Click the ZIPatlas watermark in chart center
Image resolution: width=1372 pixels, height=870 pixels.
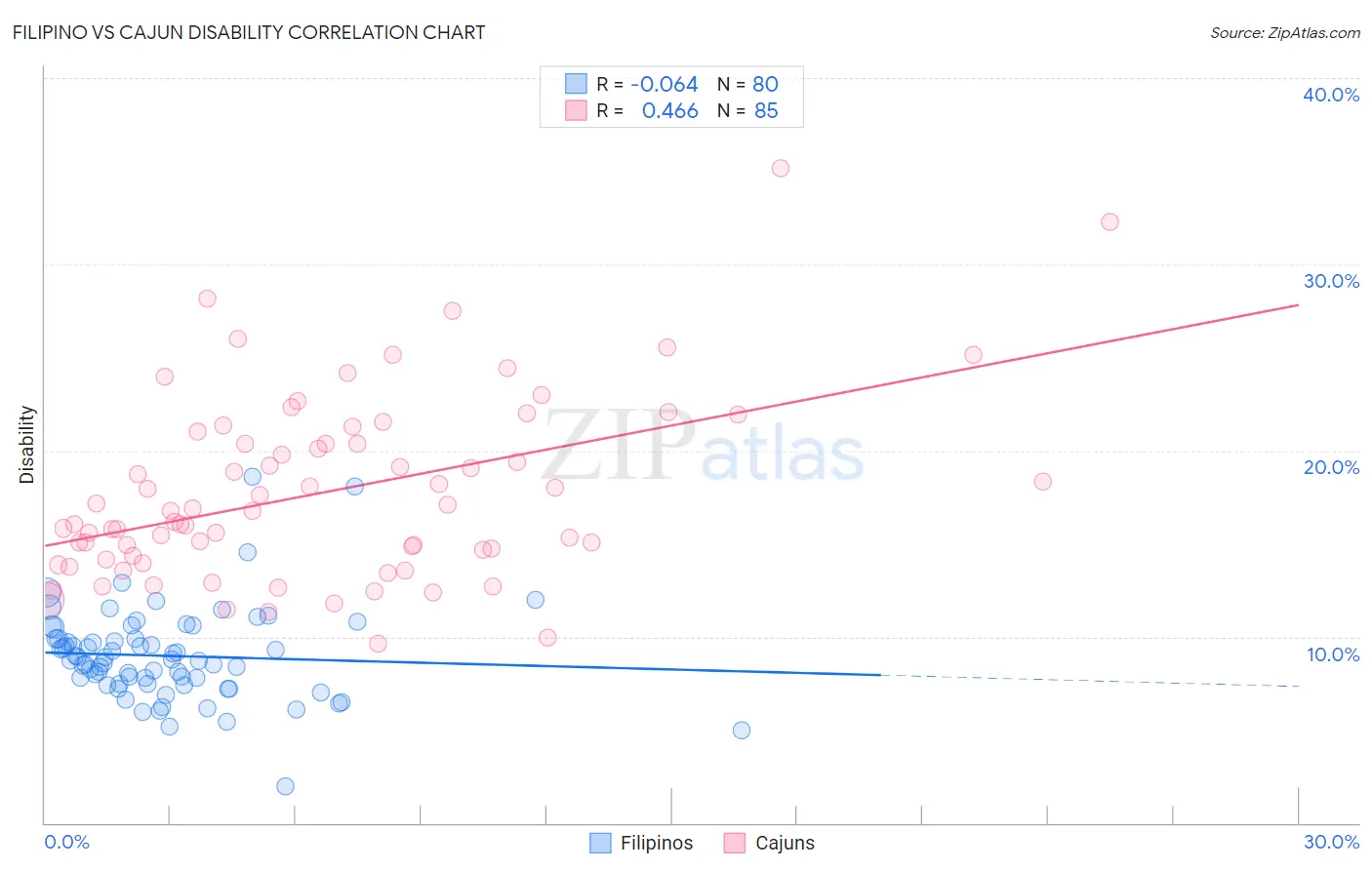(704, 448)
